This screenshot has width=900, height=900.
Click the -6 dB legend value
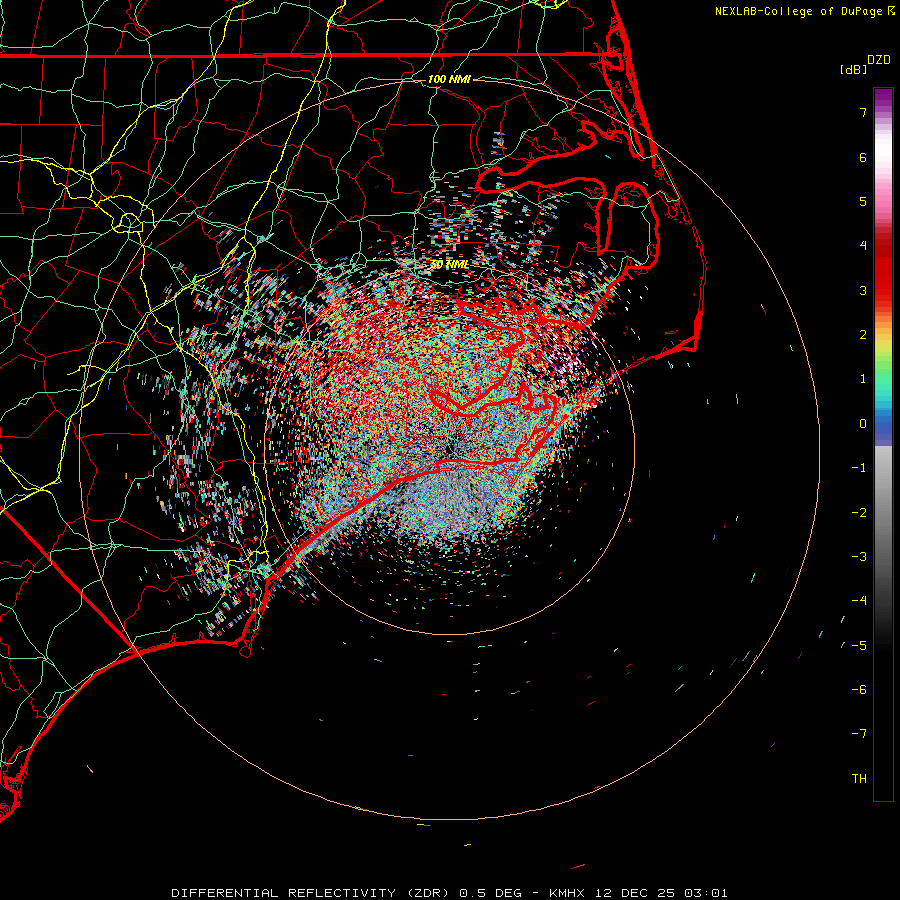point(859,690)
